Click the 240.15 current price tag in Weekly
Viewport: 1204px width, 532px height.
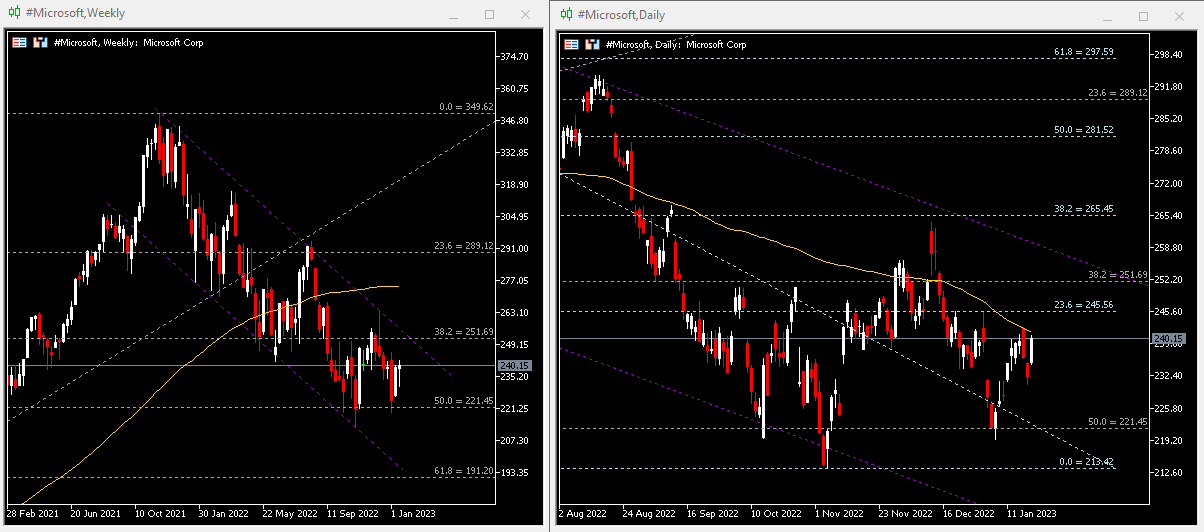click(516, 366)
